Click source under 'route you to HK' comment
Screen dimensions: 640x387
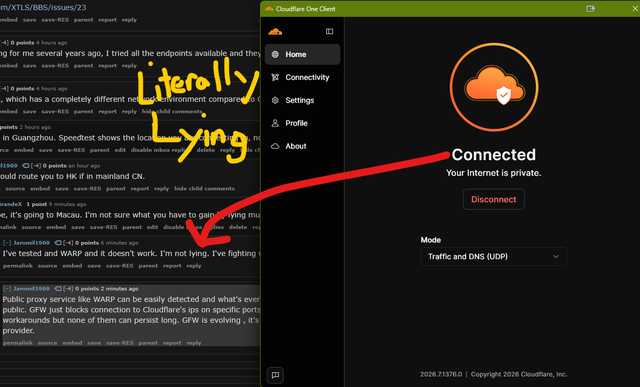(x=15, y=189)
